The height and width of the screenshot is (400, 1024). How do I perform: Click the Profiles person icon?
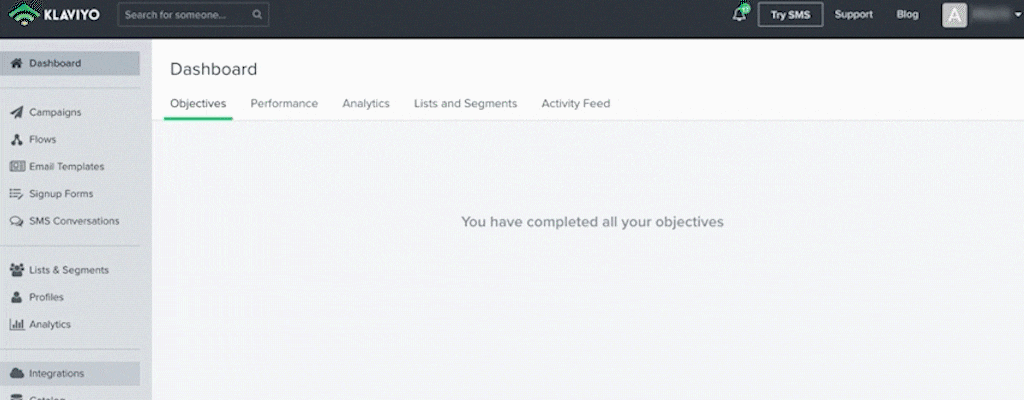(x=17, y=297)
